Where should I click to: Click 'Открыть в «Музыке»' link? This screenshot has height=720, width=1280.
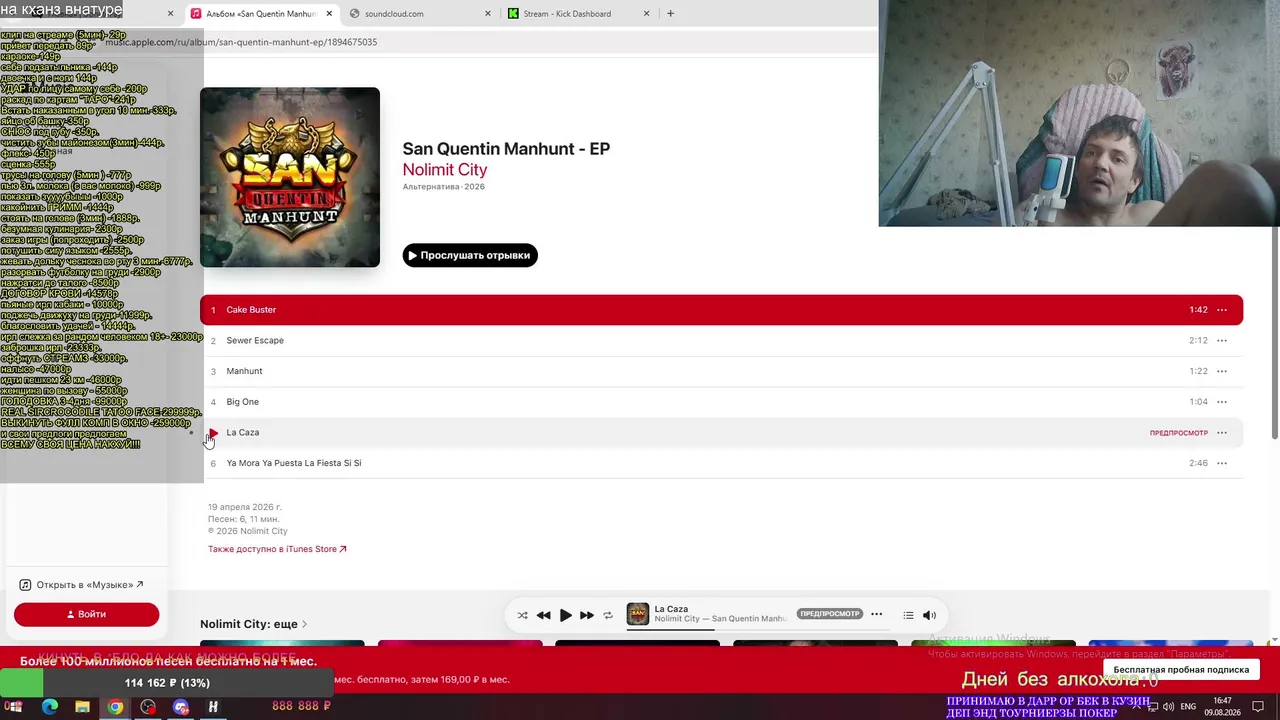pos(82,585)
